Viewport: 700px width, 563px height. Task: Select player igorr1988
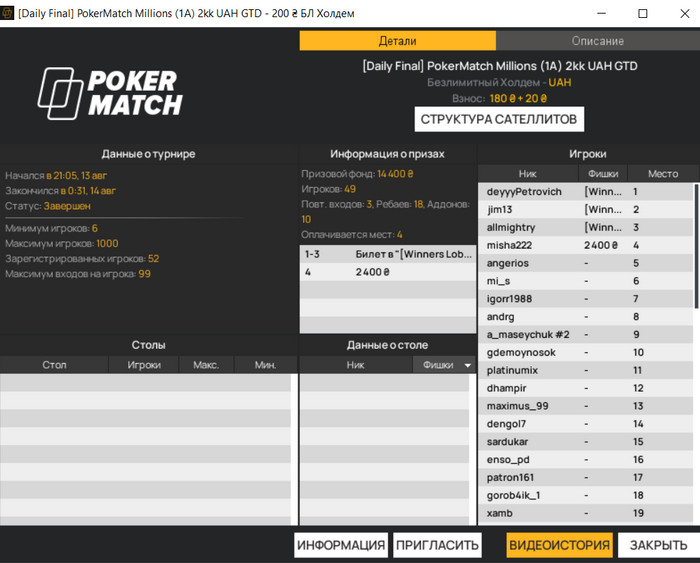pyautogui.click(x=585, y=299)
